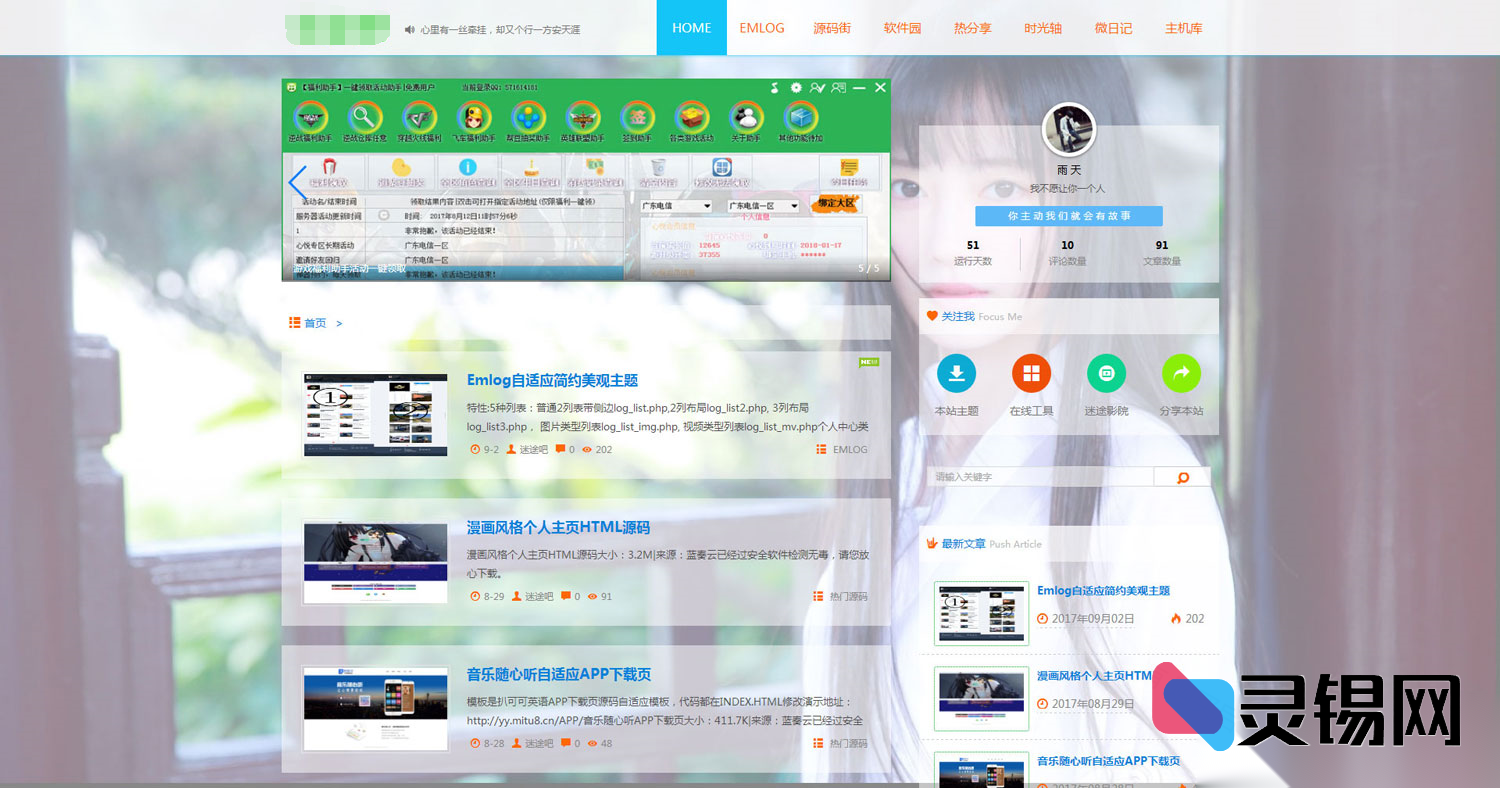The width and height of the screenshot is (1500, 788).
Task: Open settings gear on the green title bar
Action: 796,88
